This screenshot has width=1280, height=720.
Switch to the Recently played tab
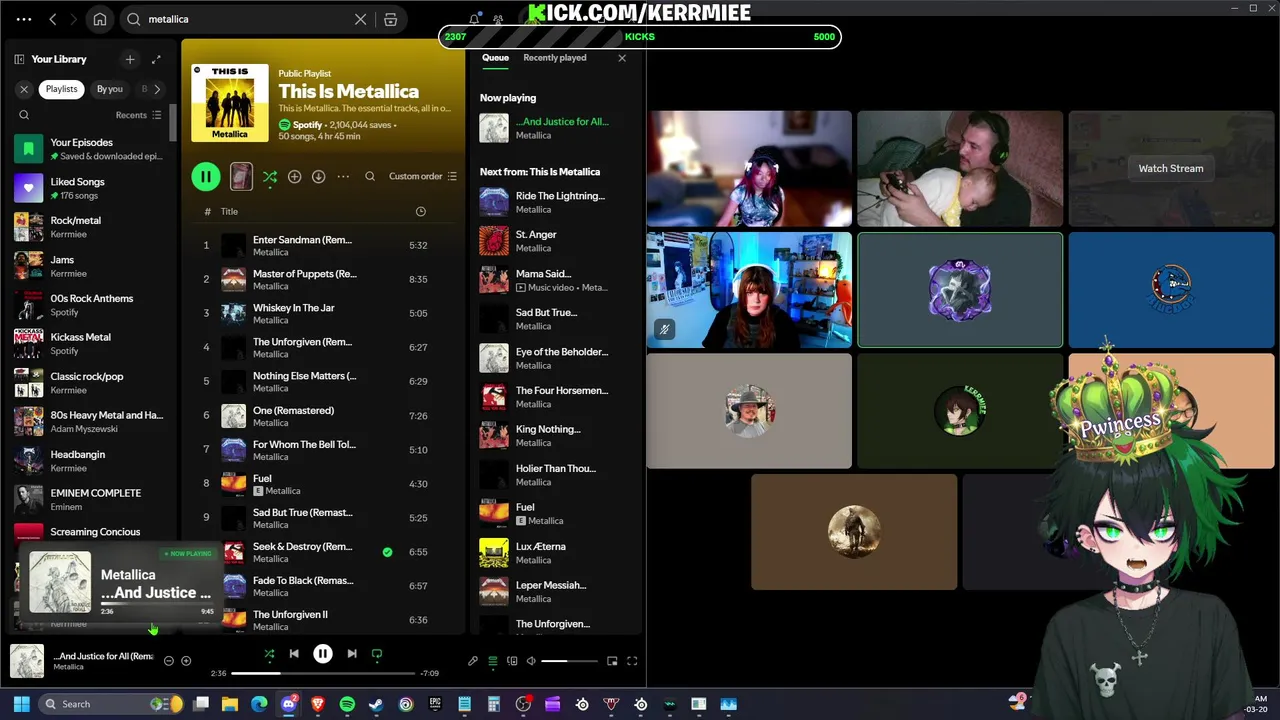[x=554, y=58]
